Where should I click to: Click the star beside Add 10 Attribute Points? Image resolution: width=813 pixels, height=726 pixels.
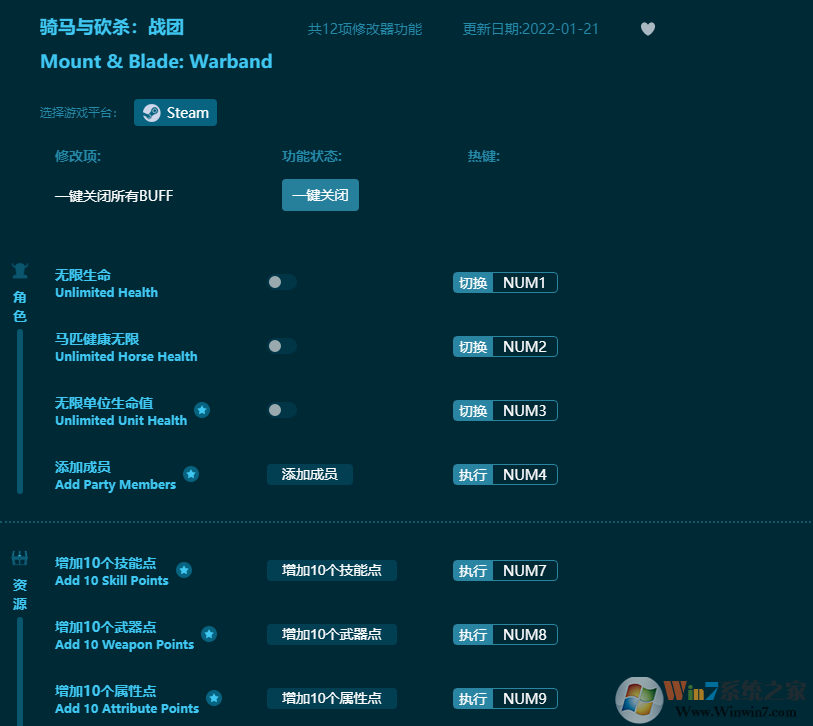click(214, 697)
